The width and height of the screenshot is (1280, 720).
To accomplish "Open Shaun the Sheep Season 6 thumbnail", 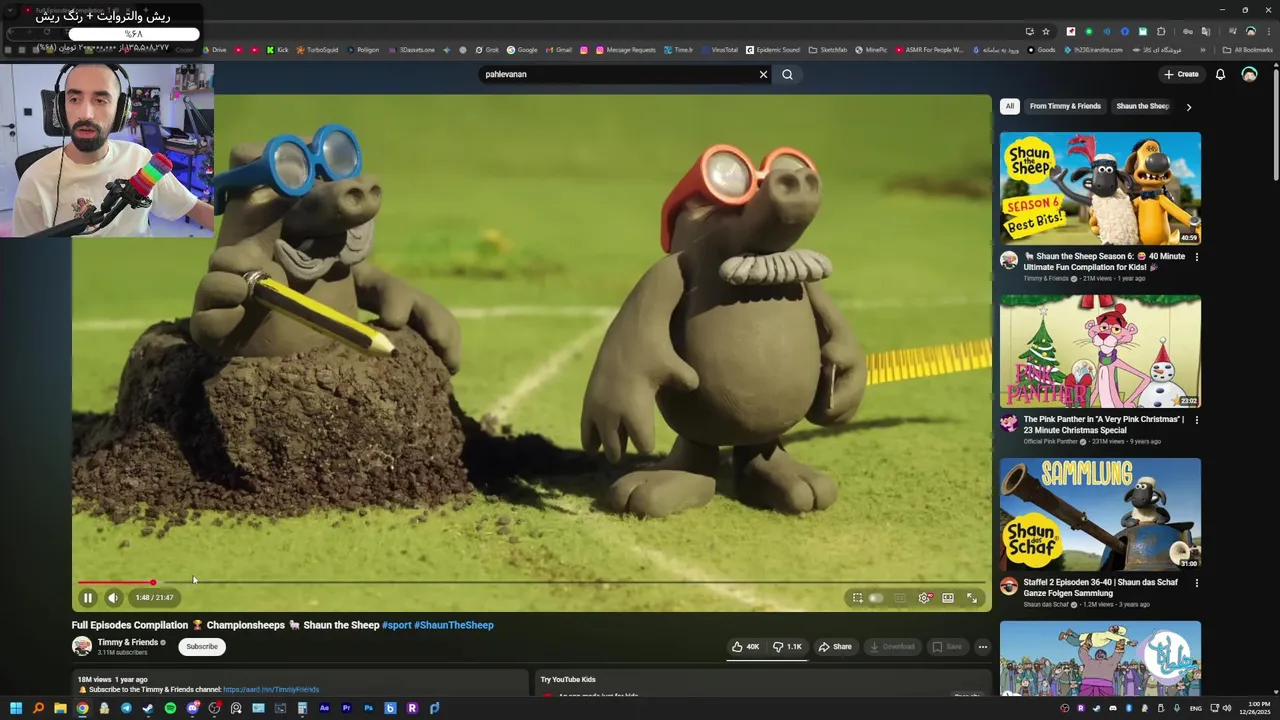I will [1100, 188].
